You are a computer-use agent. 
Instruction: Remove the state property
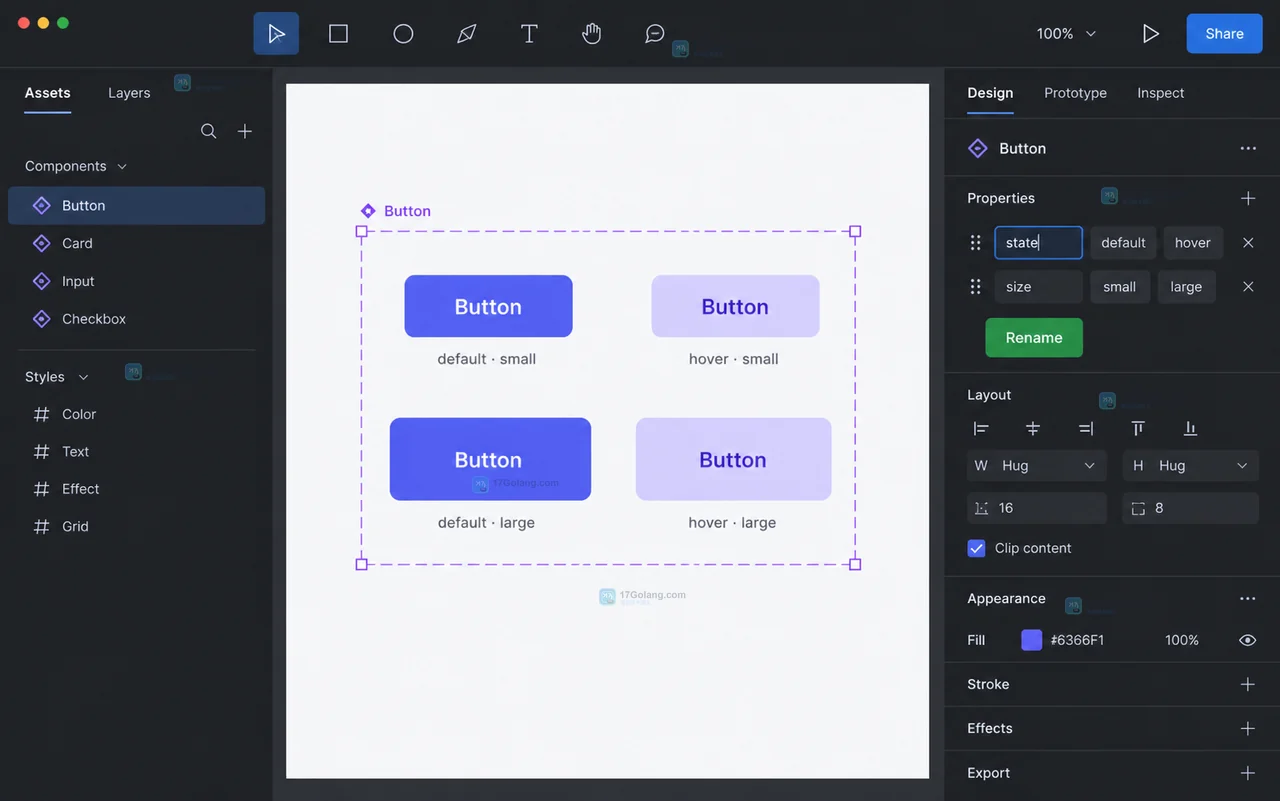[1248, 243]
